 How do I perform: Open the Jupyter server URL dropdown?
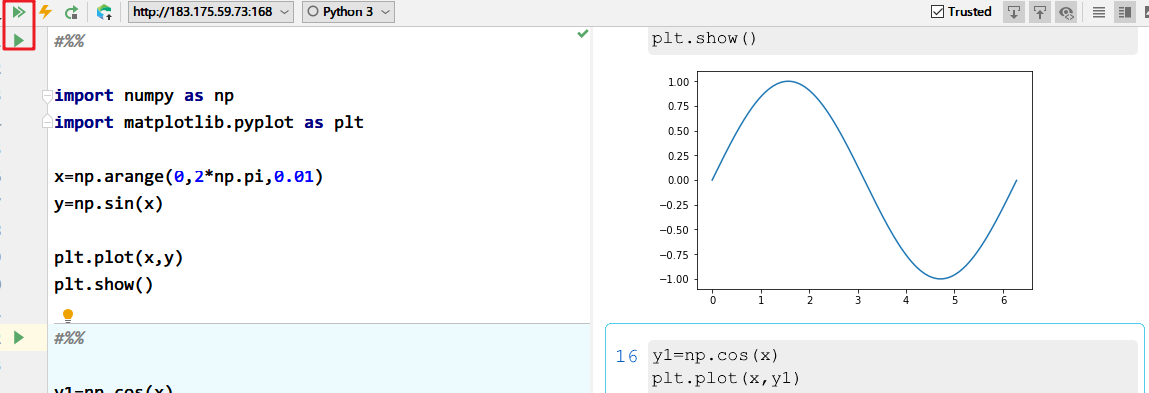pos(211,12)
